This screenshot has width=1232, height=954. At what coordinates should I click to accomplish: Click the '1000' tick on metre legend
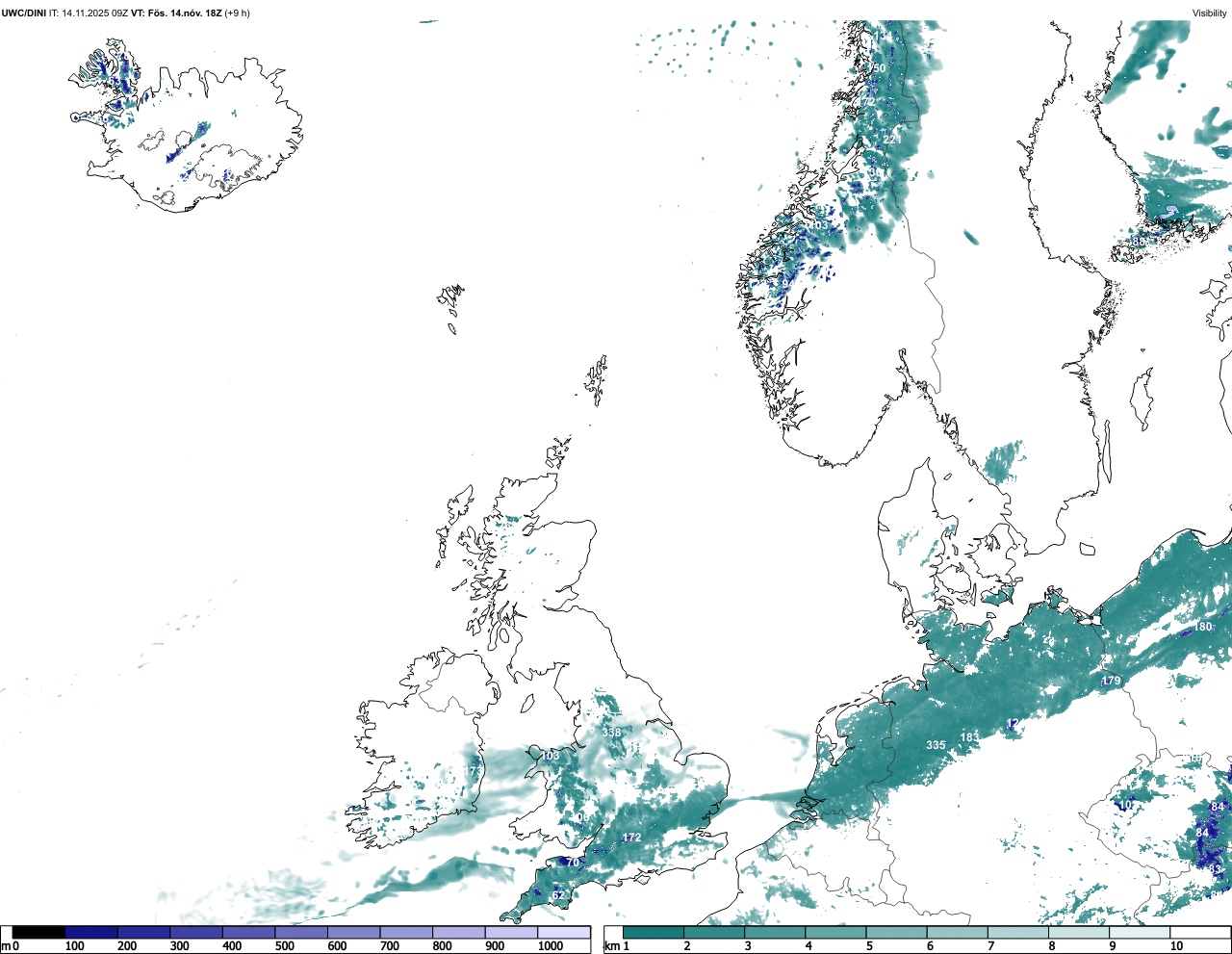point(551,946)
